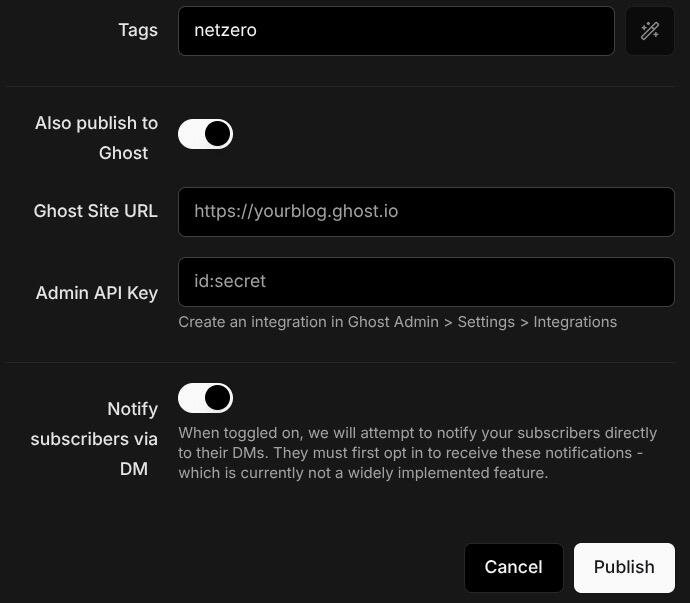Image resolution: width=690 pixels, height=603 pixels.
Task: Focus the Tags input containing netzero
Action: 396,31
